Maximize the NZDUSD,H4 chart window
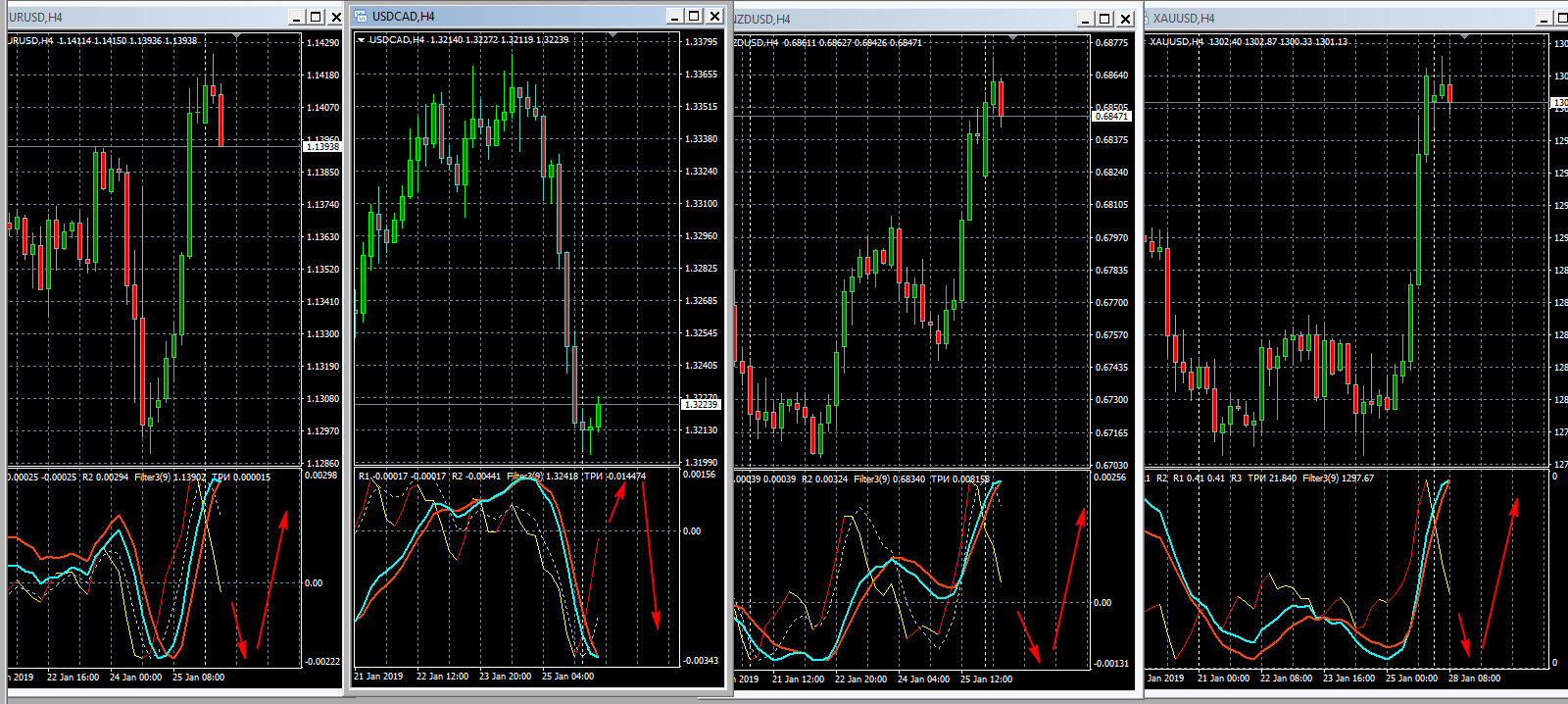 point(1104,19)
